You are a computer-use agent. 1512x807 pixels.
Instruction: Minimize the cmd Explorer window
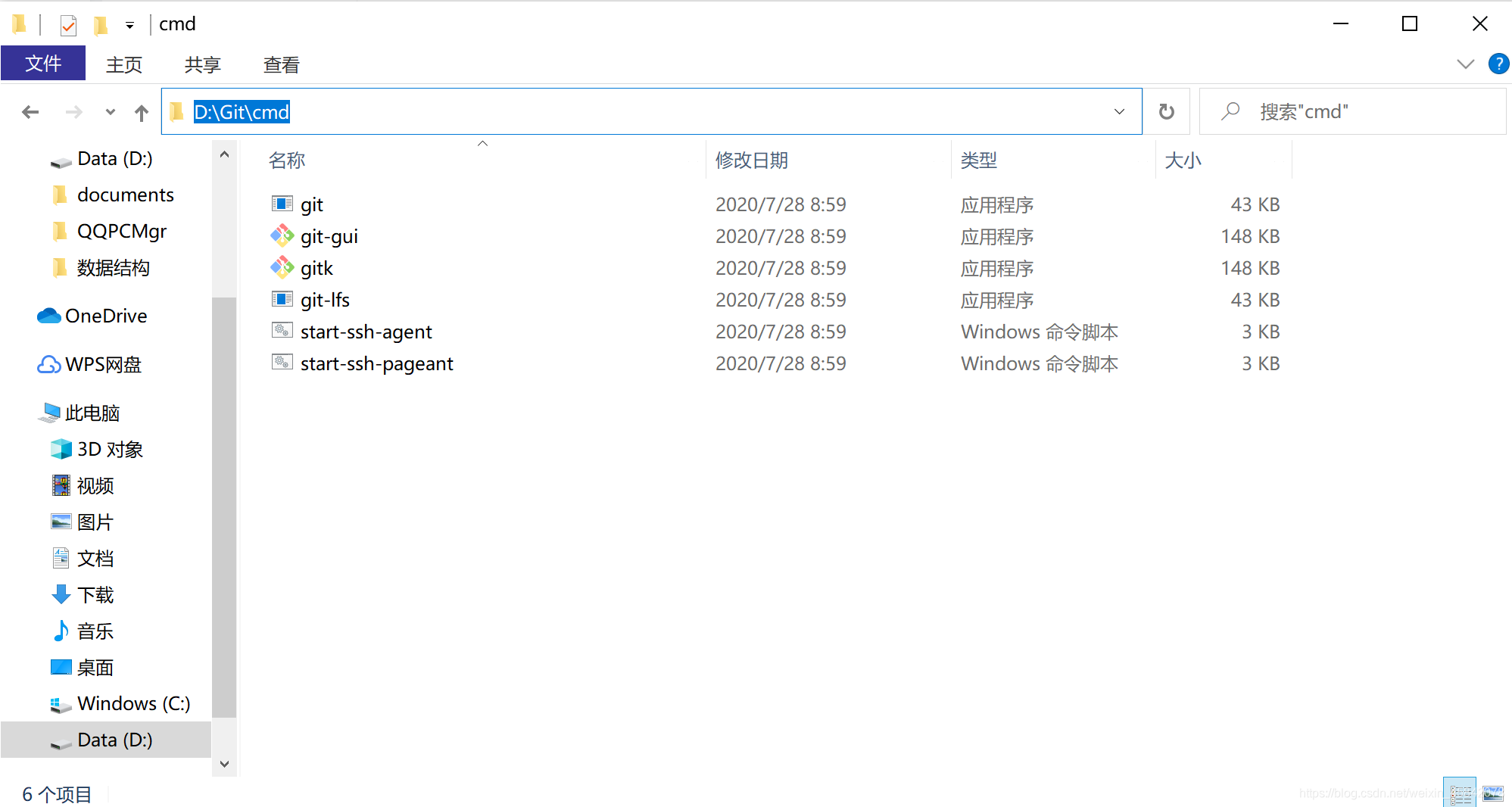1341,23
